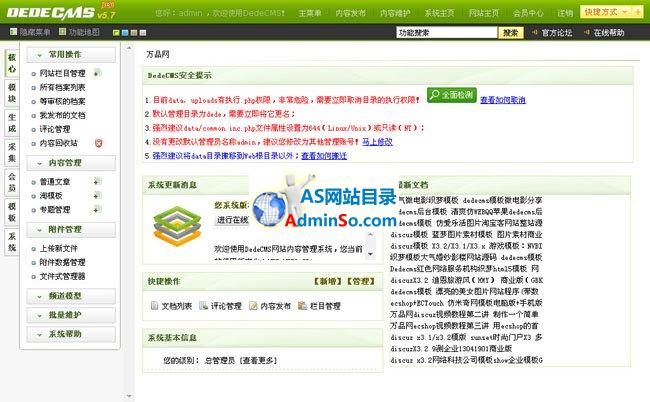Viewport: 650px width, 402px height.
Task: Click up arrow in update message box
Action: point(371,235)
